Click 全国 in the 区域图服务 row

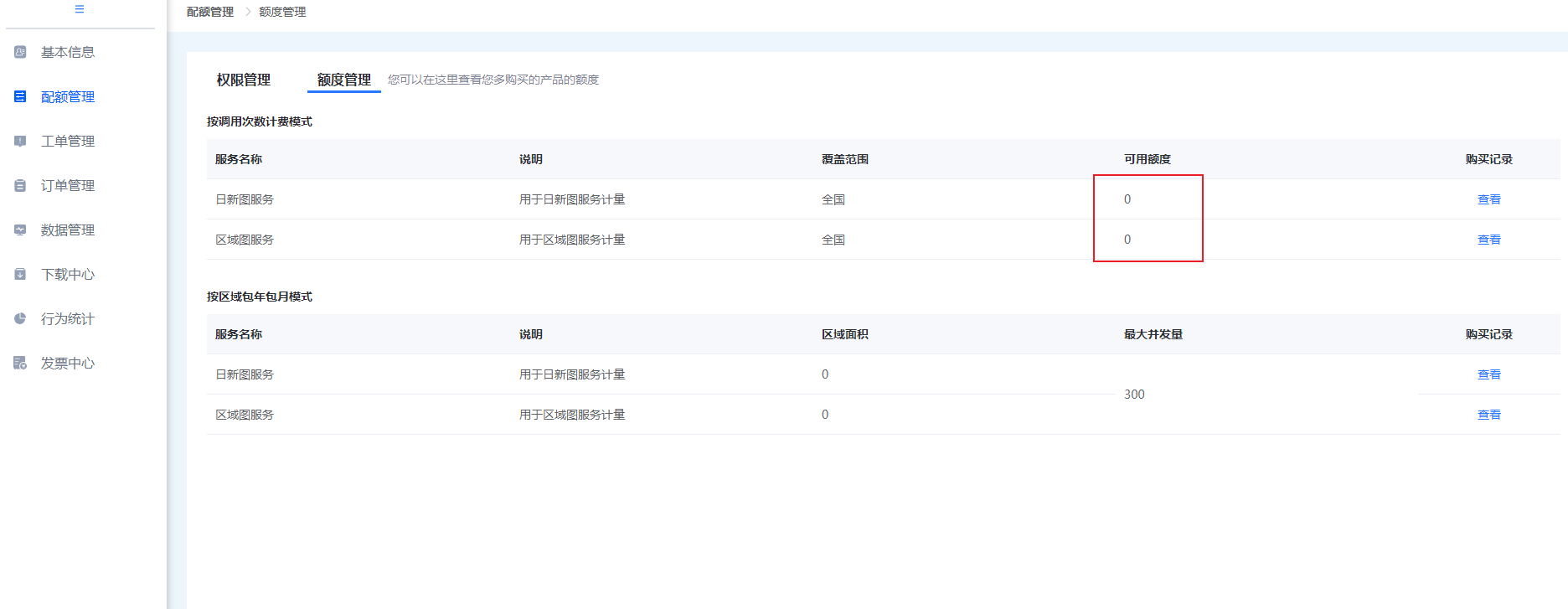[x=833, y=240]
